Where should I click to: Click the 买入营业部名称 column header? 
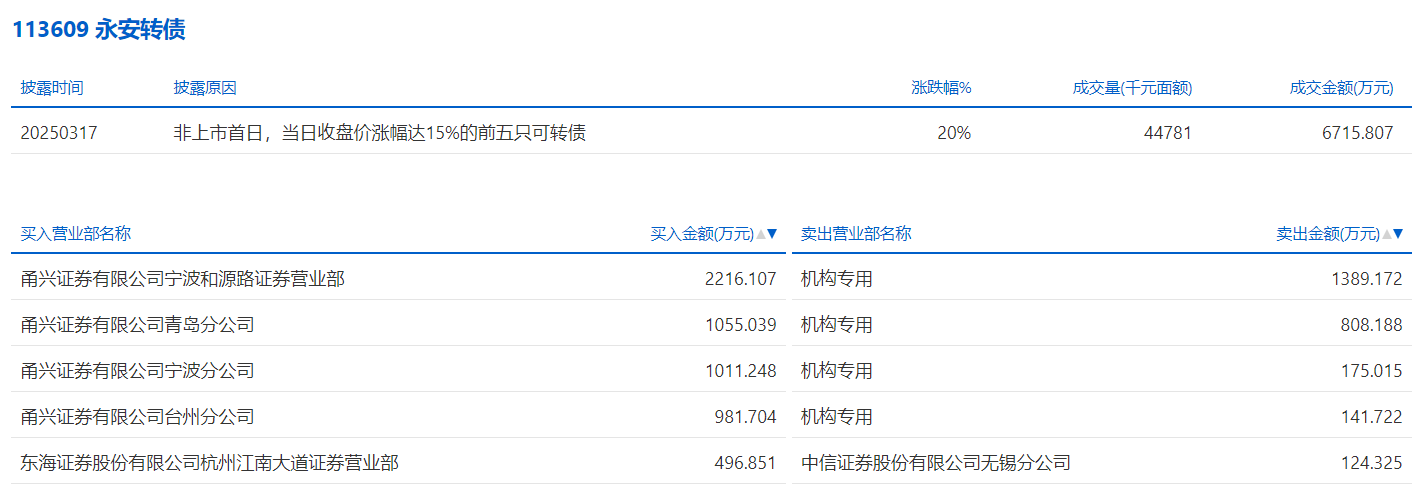coord(76,234)
